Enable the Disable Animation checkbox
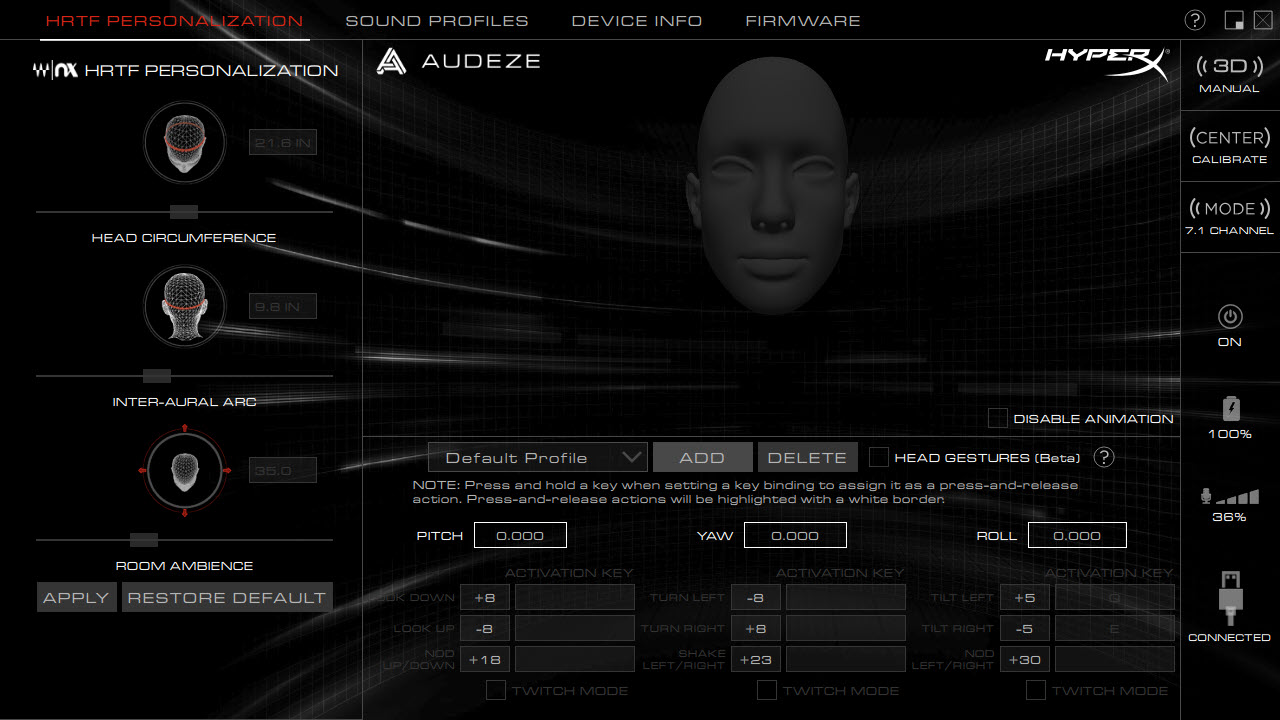 click(997, 418)
